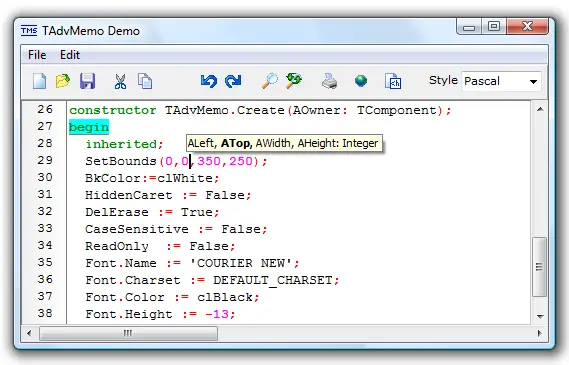Click 'DelErase' on line 32

(x=117, y=212)
